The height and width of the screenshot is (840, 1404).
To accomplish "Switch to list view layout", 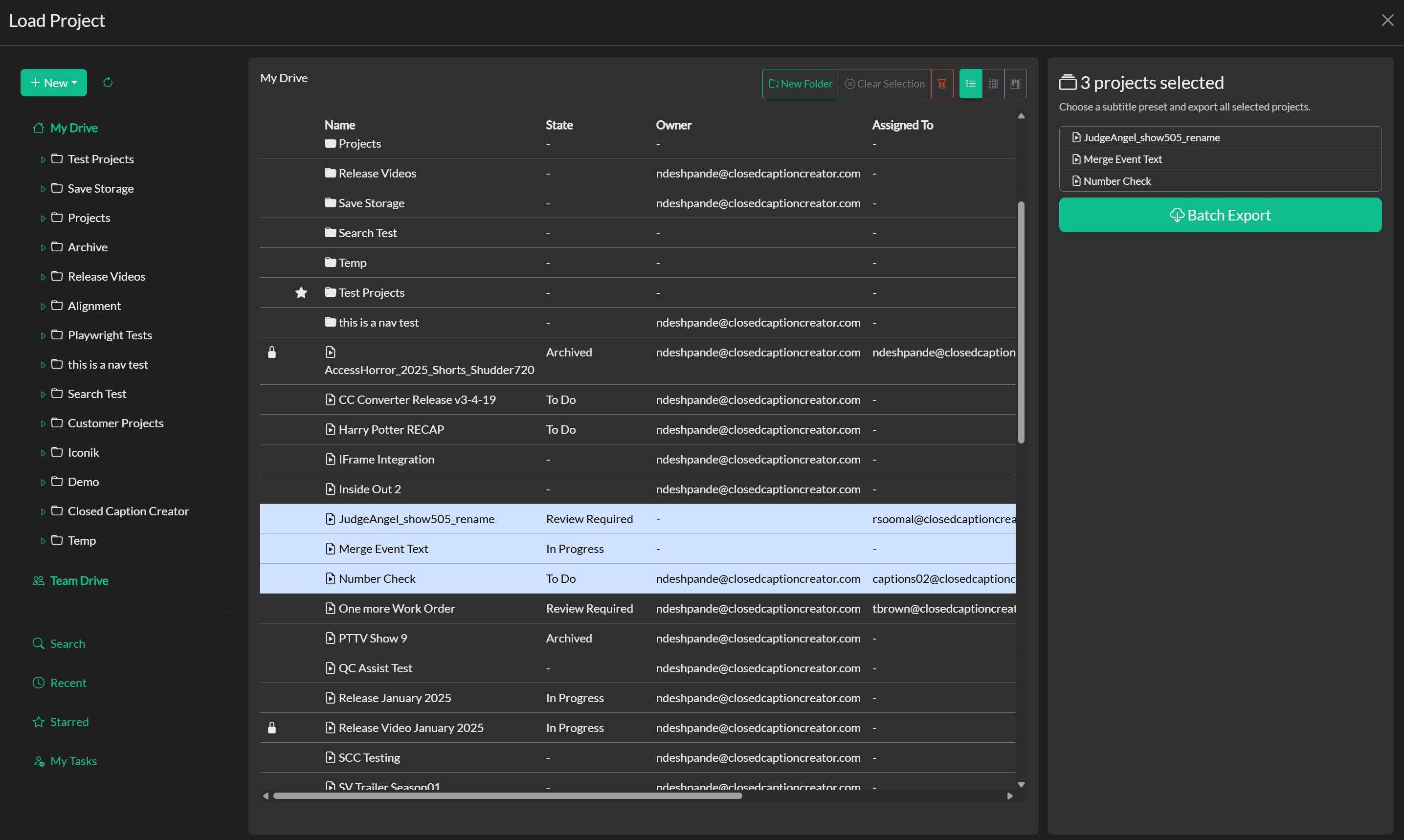I will click(970, 84).
